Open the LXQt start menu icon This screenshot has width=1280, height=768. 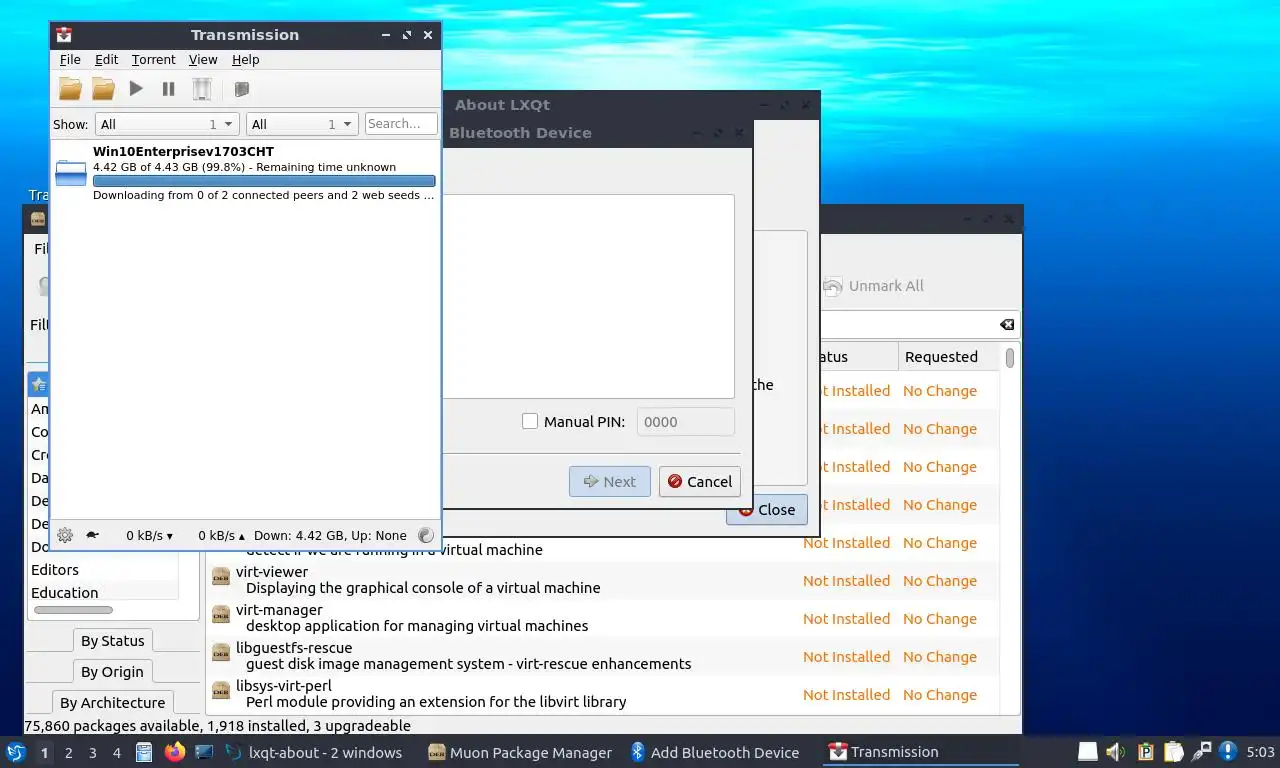click(x=15, y=752)
